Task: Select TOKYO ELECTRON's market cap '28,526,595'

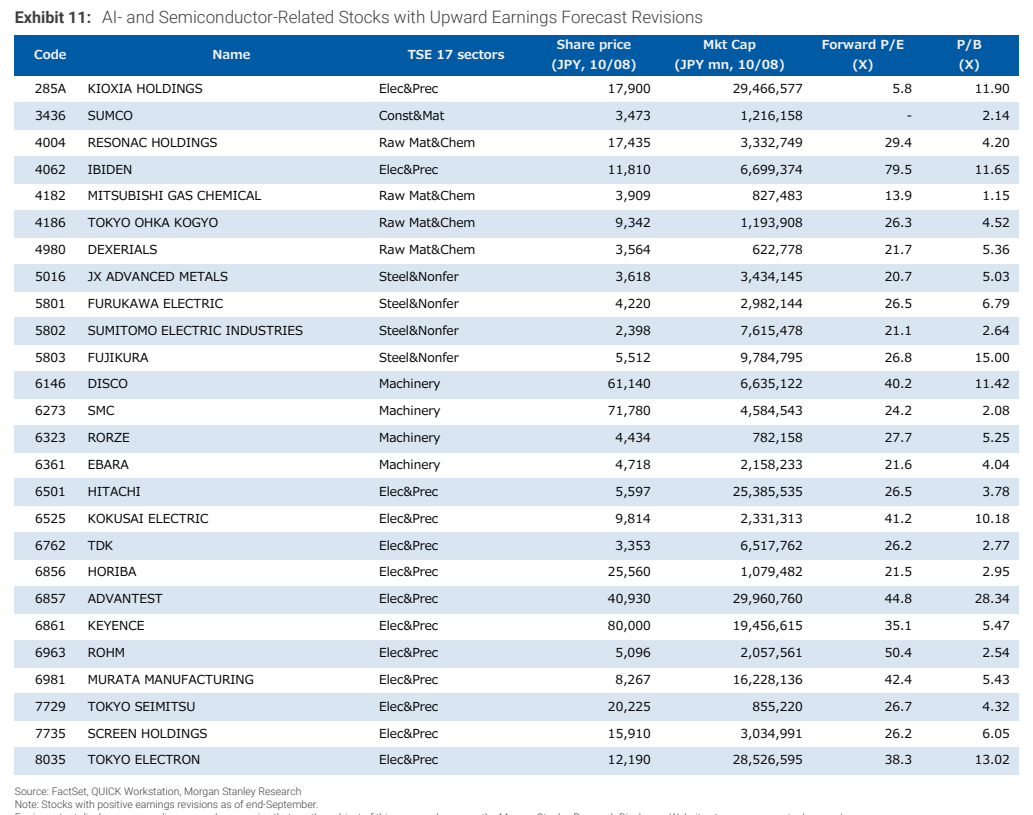Action: point(768,760)
